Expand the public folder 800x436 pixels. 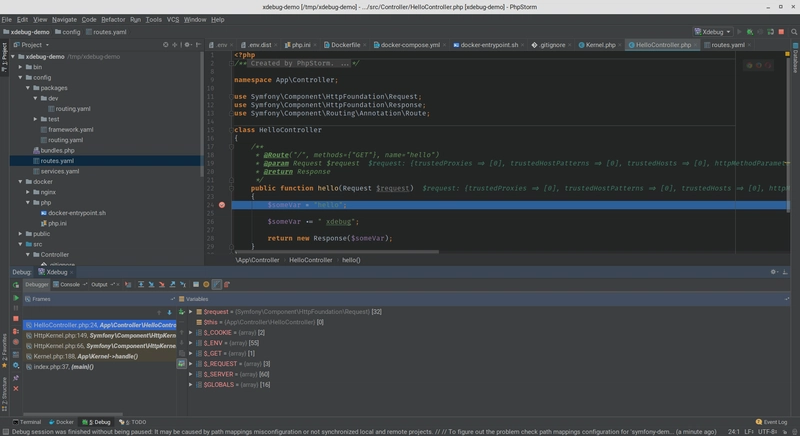tap(20, 234)
